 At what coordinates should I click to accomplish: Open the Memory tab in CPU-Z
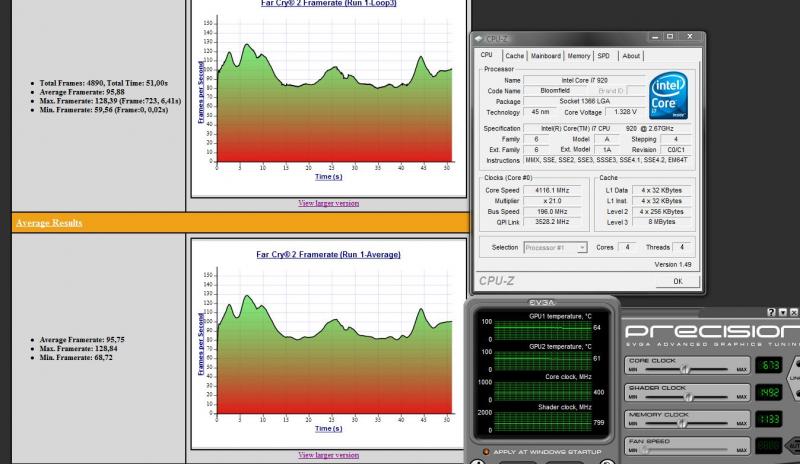[579, 56]
